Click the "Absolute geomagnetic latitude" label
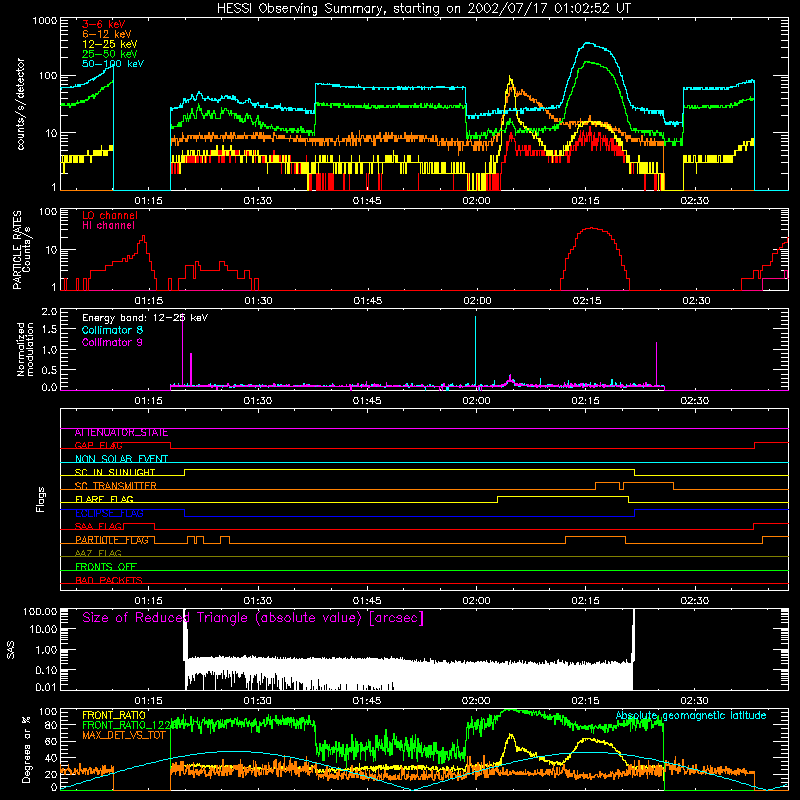The width and height of the screenshot is (800, 800). pyautogui.click(x=691, y=716)
